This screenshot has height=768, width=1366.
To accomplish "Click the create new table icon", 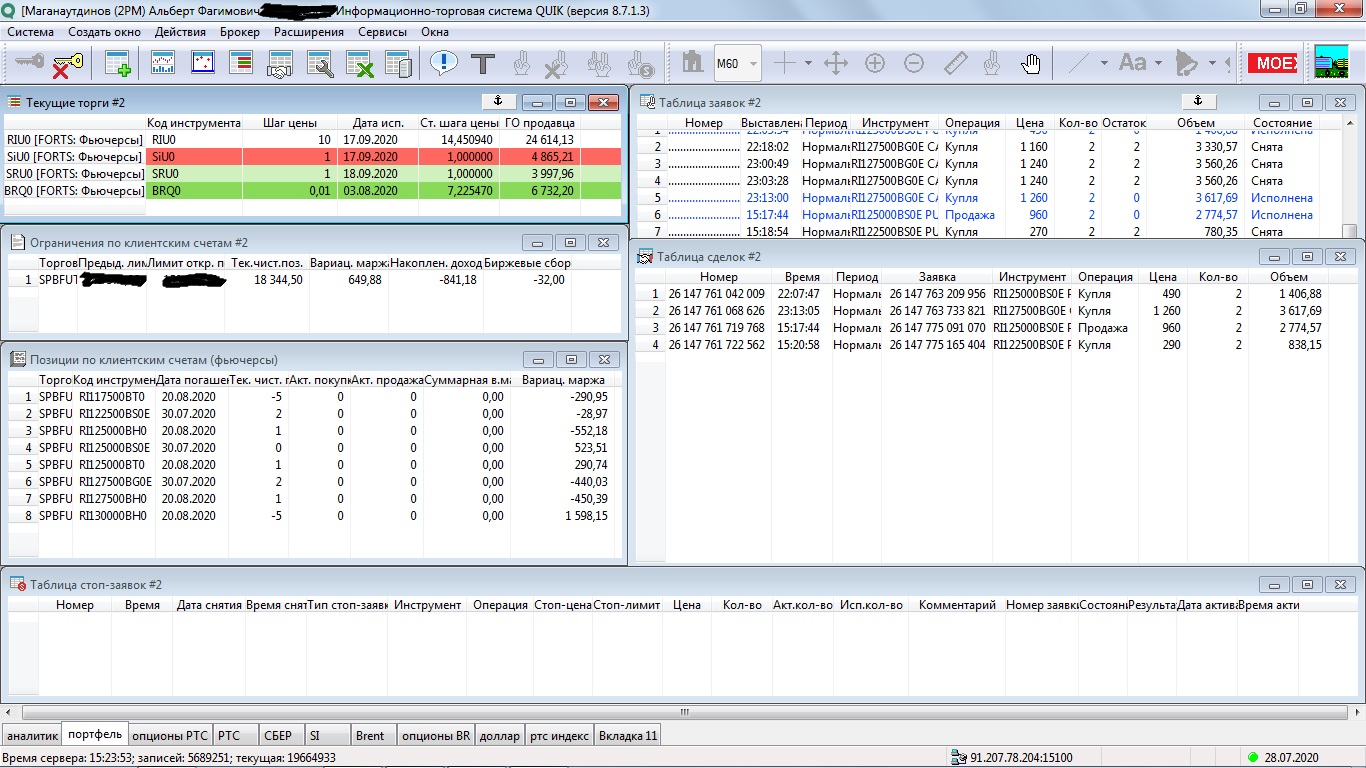I will [x=118, y=64].
